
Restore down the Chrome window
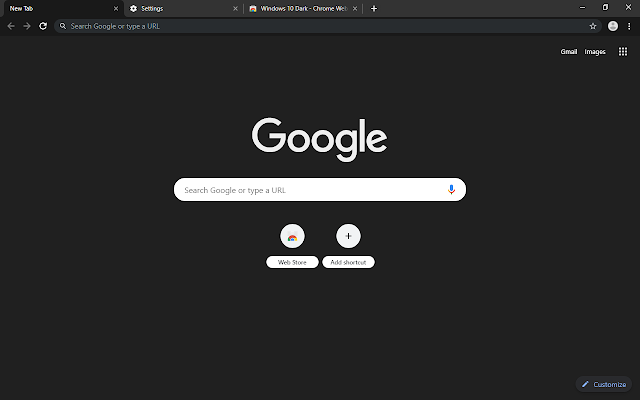click(605, 7)
